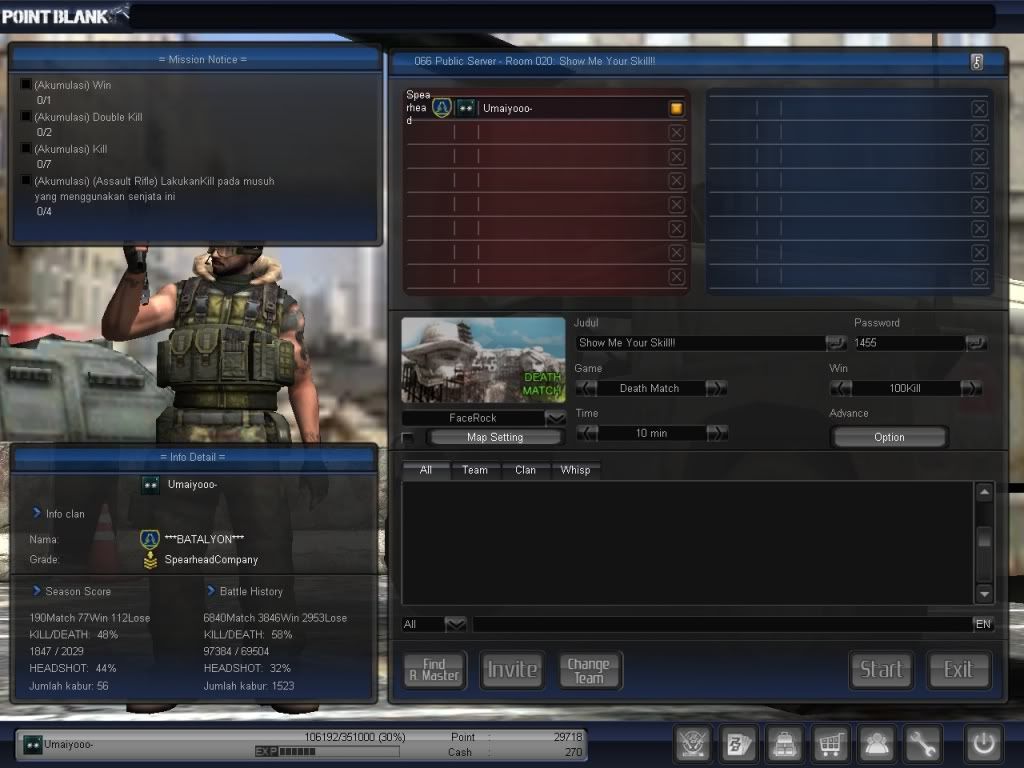
Task: Open the PB mission cards icon
Action: pyautogui.click(x=739, y=743)
